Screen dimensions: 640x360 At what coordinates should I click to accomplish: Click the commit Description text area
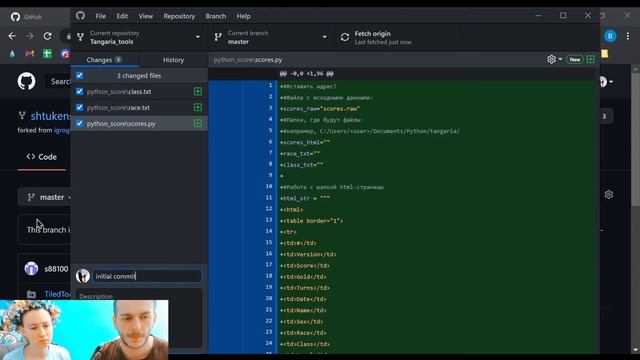pos(139,318)
